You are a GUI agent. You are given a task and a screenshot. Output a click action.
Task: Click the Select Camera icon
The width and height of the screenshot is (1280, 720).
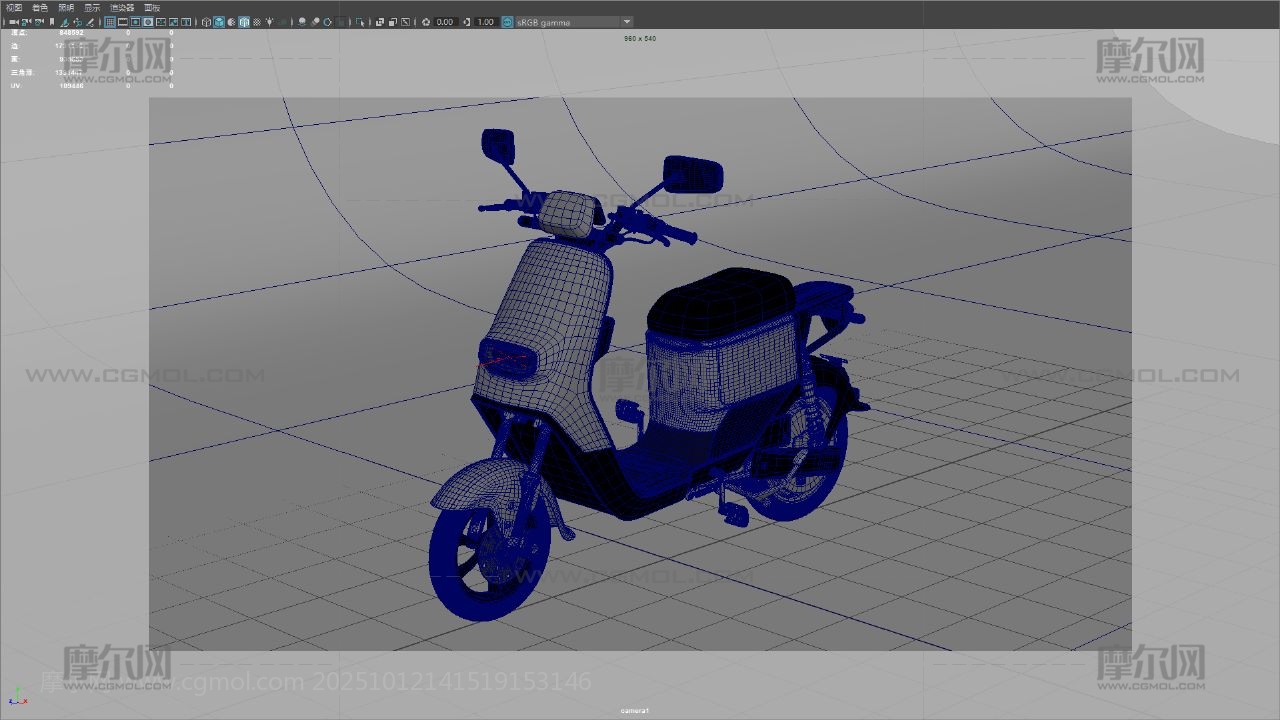[x=14, y=22]
